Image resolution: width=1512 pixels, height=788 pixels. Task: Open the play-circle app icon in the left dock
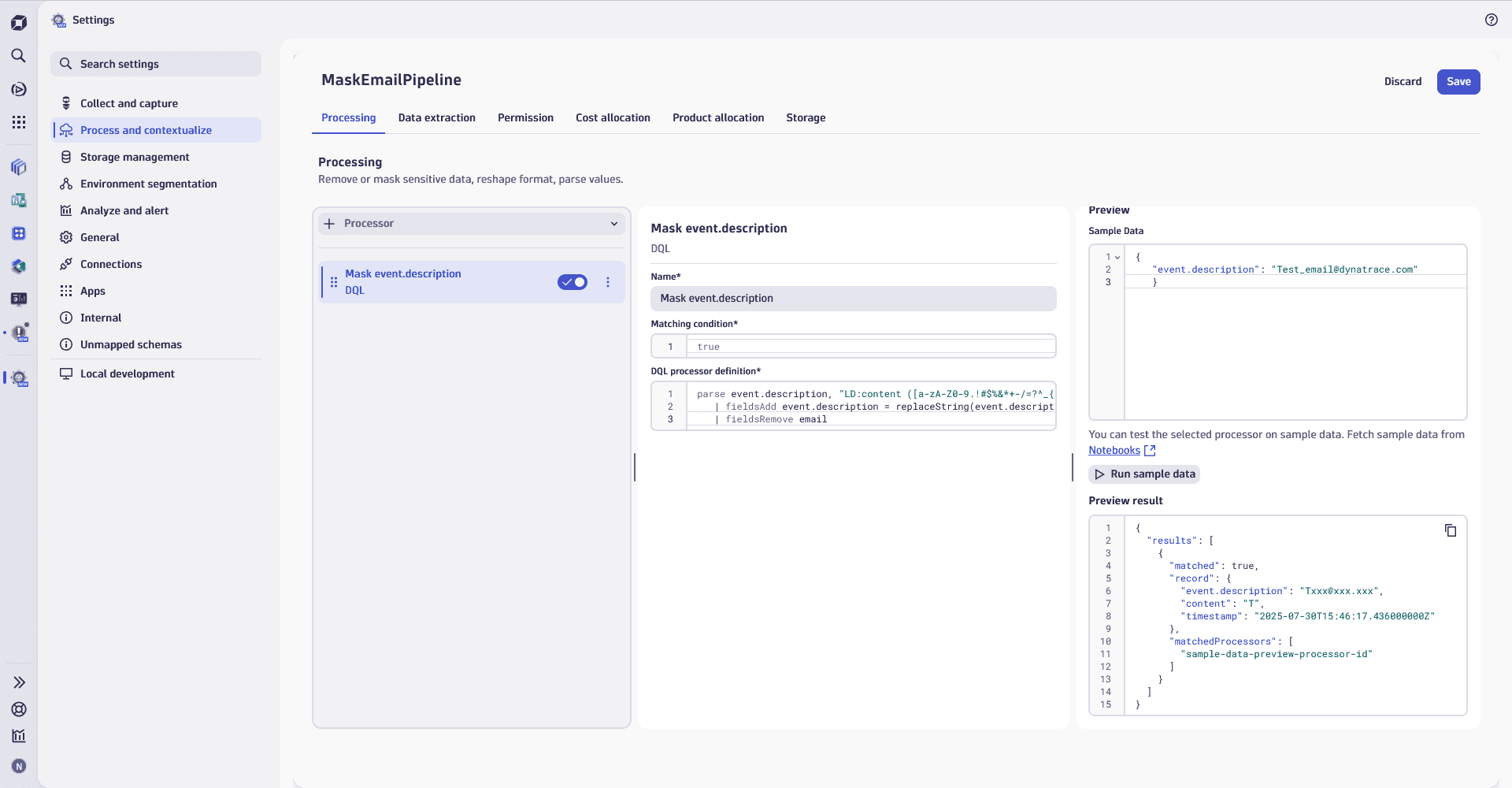(19, 89)
